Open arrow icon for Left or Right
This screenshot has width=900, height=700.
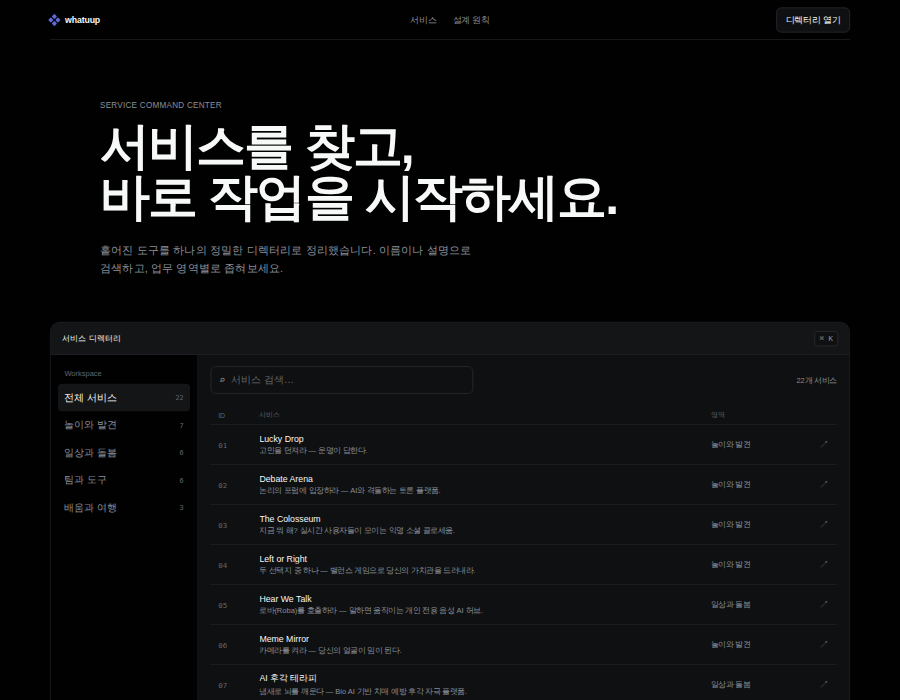click(824, 564)
